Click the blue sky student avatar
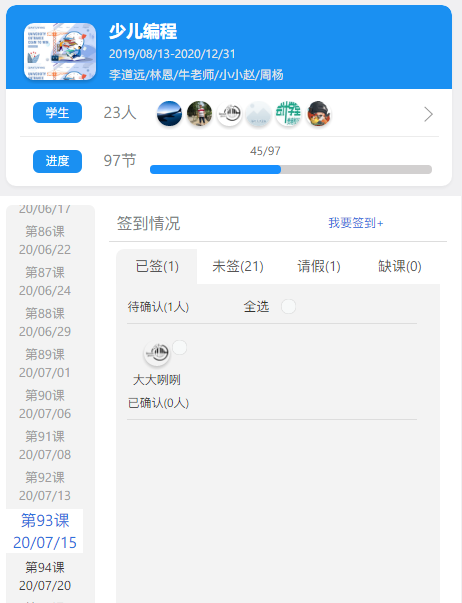The height and width of the screenshot is (603, 462). (169, 114)
